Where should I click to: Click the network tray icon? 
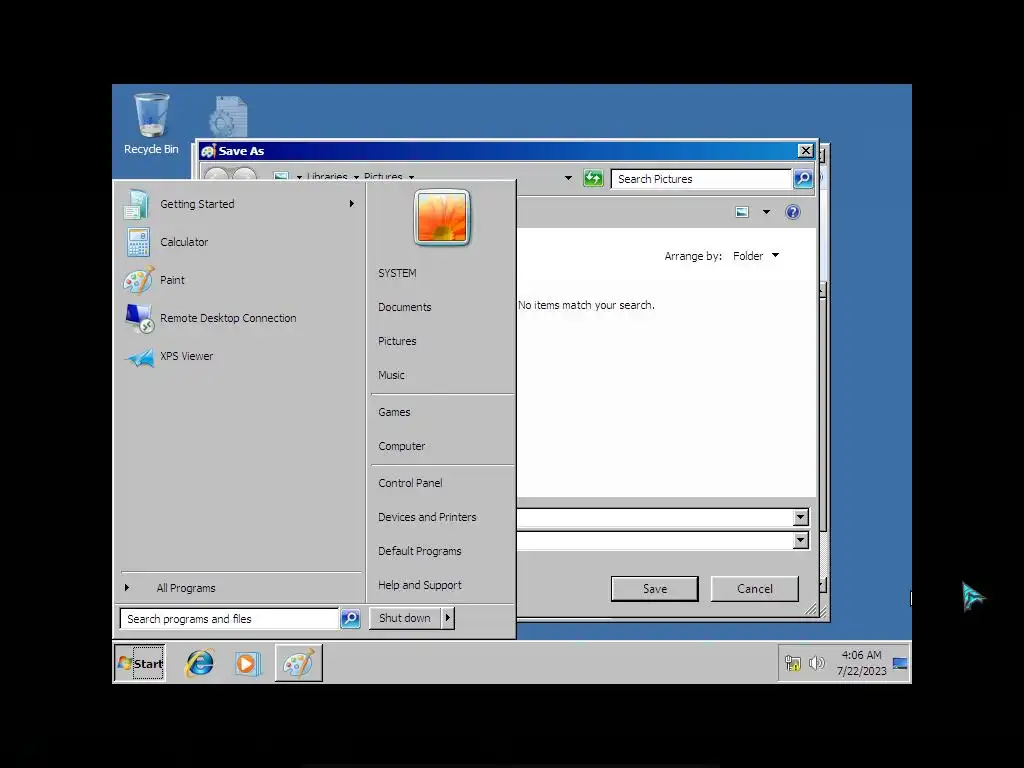(x=792, y=664)
